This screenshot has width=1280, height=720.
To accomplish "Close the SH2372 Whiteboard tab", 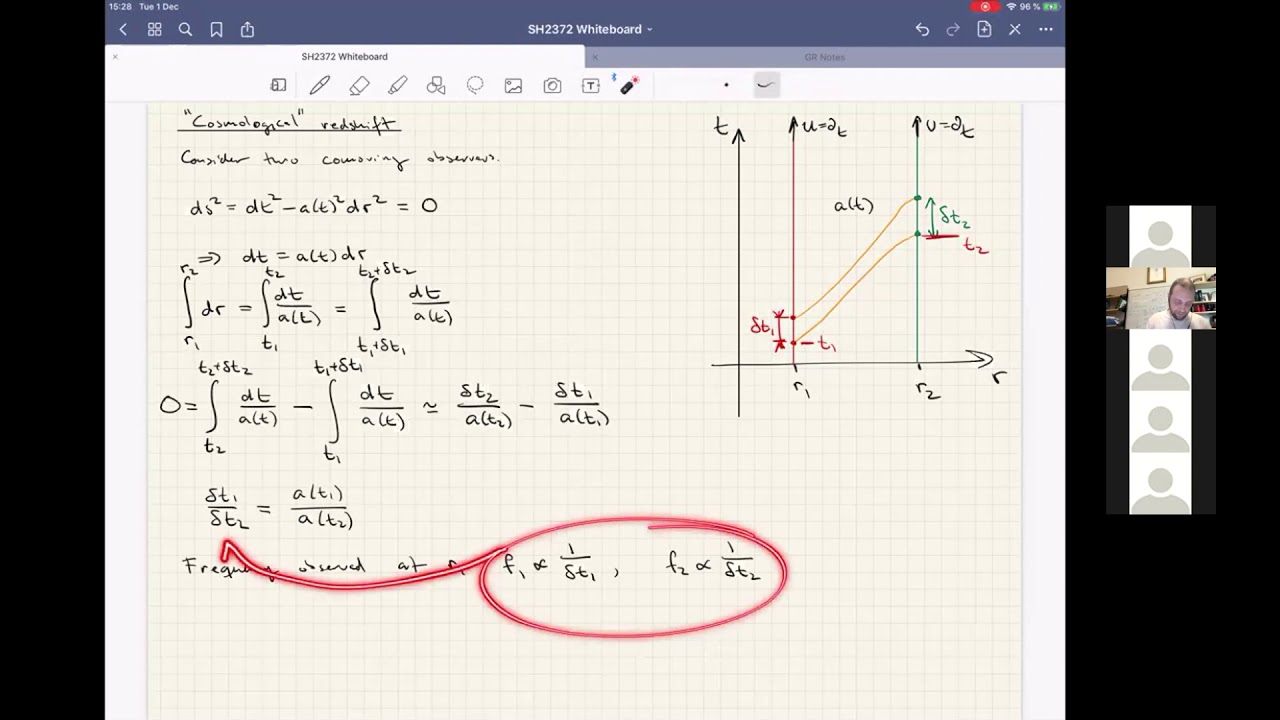I will pos(115,57).
